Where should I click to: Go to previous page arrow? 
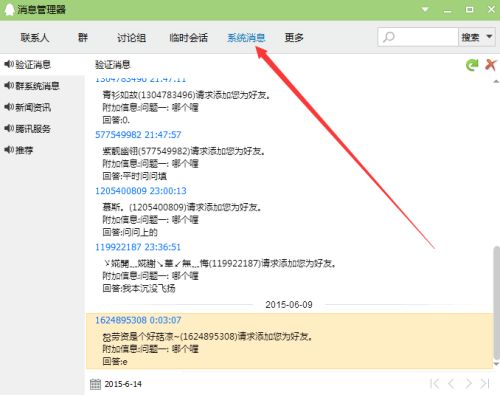pos(451,384)
